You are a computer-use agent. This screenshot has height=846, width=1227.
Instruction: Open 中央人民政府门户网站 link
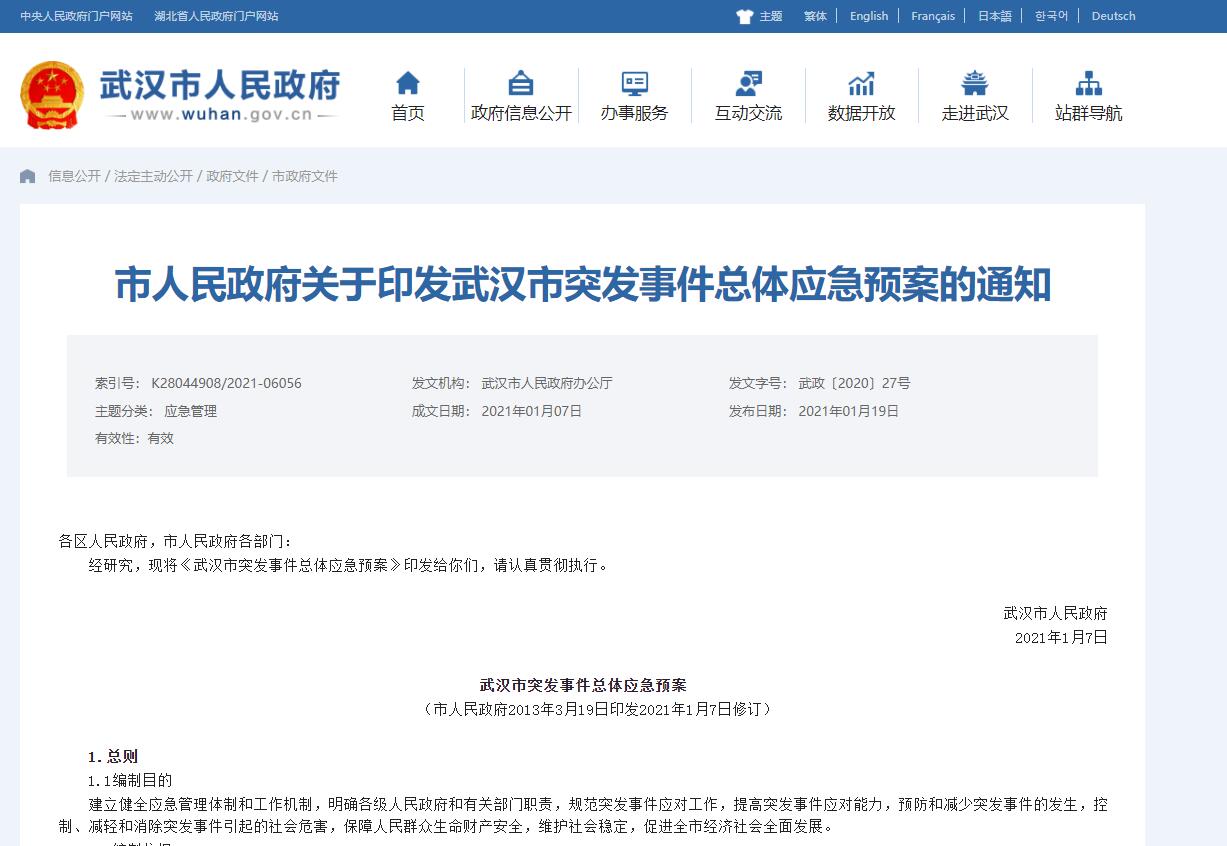[76, 16]
